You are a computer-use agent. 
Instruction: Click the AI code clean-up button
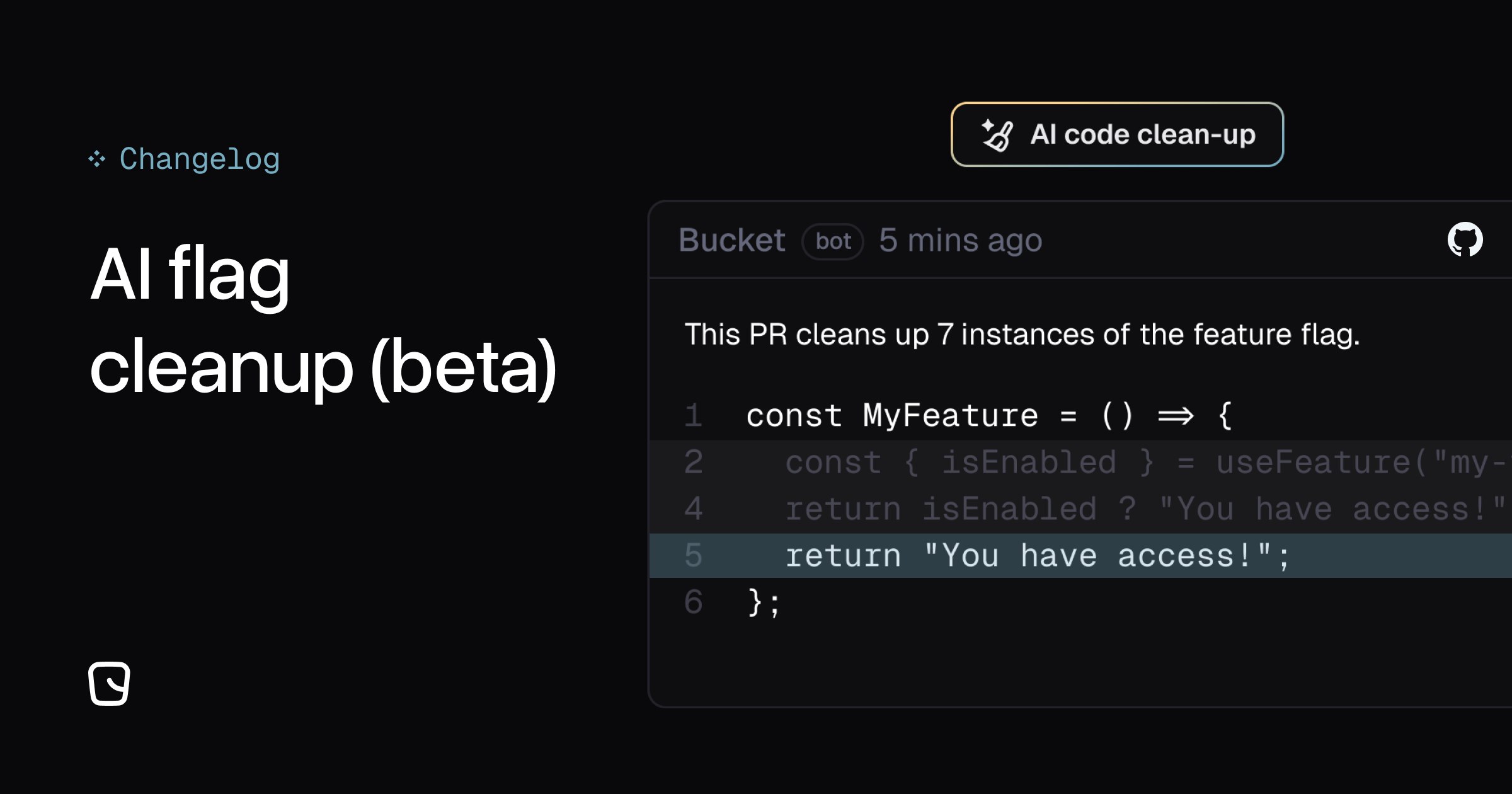[x=1117, y=134]
